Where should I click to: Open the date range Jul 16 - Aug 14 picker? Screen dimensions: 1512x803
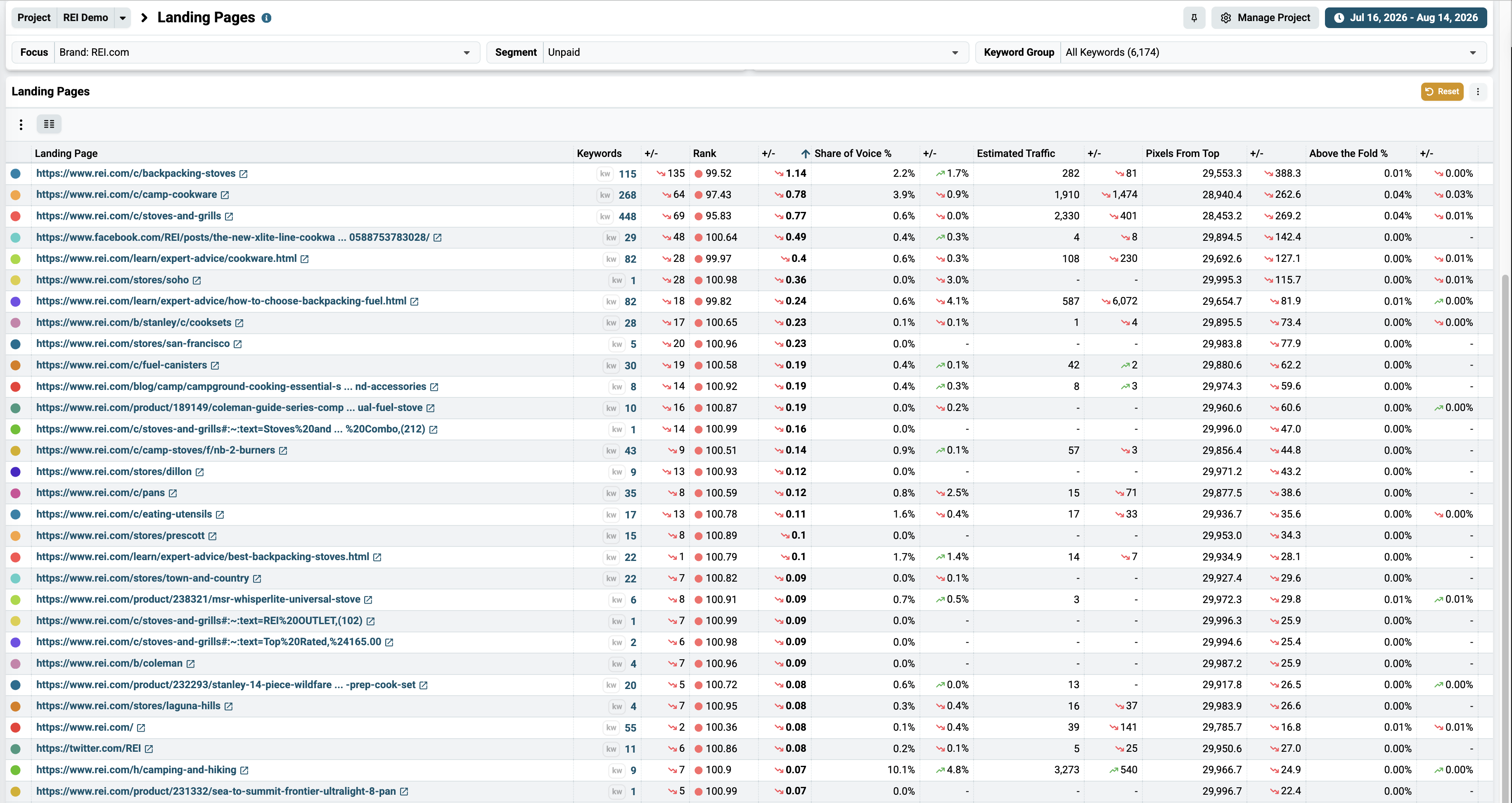(x=1406, y=18)
